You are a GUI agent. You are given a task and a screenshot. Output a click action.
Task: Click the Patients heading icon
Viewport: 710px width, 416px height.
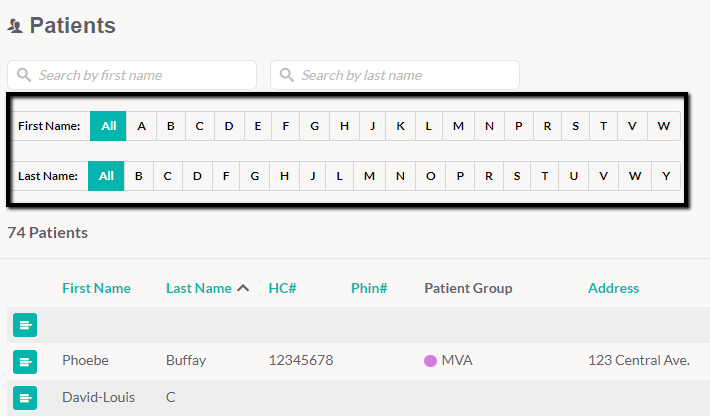pyautogui.click(x=15, y=26)
